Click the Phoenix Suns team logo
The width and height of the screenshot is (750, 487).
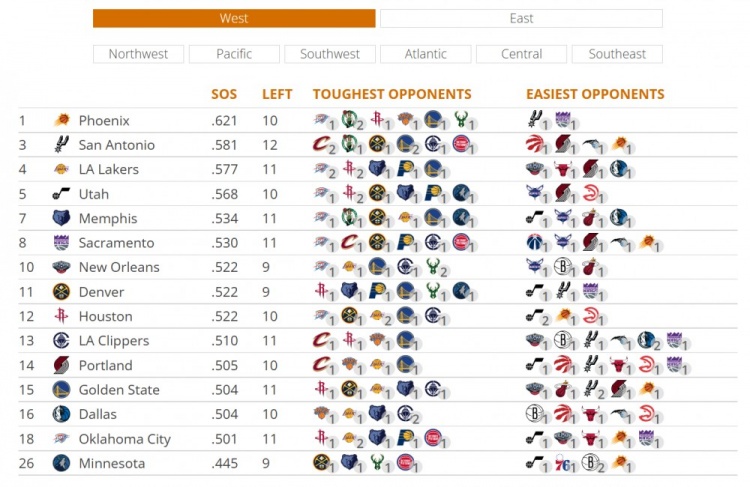point(61,121)
